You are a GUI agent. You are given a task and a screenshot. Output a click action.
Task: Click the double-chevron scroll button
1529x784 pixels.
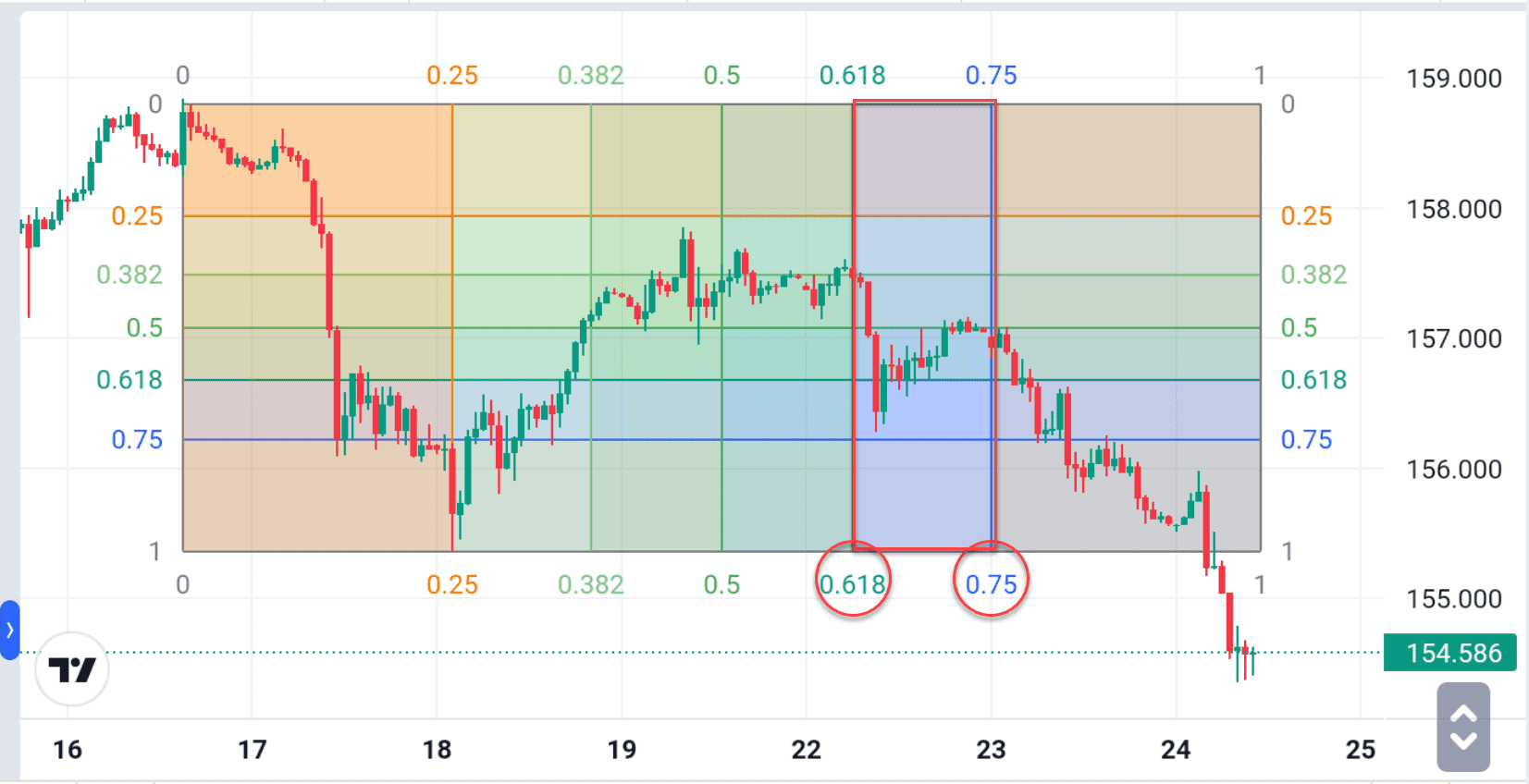(1463, 728)
